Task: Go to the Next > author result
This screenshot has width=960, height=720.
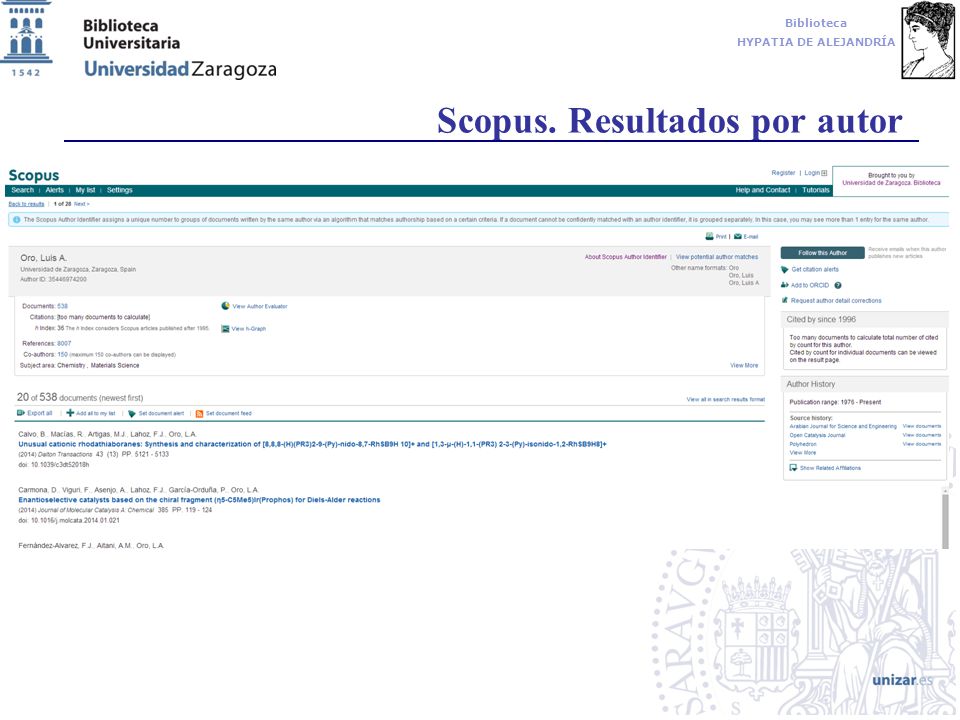Action: coord(81,204)
